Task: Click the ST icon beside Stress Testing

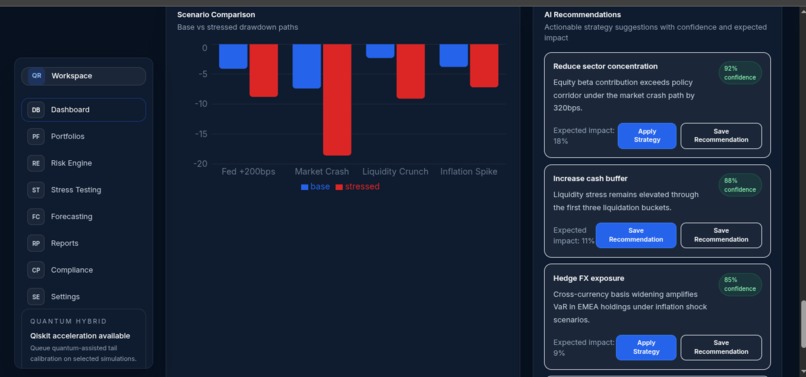Action: 36,190
